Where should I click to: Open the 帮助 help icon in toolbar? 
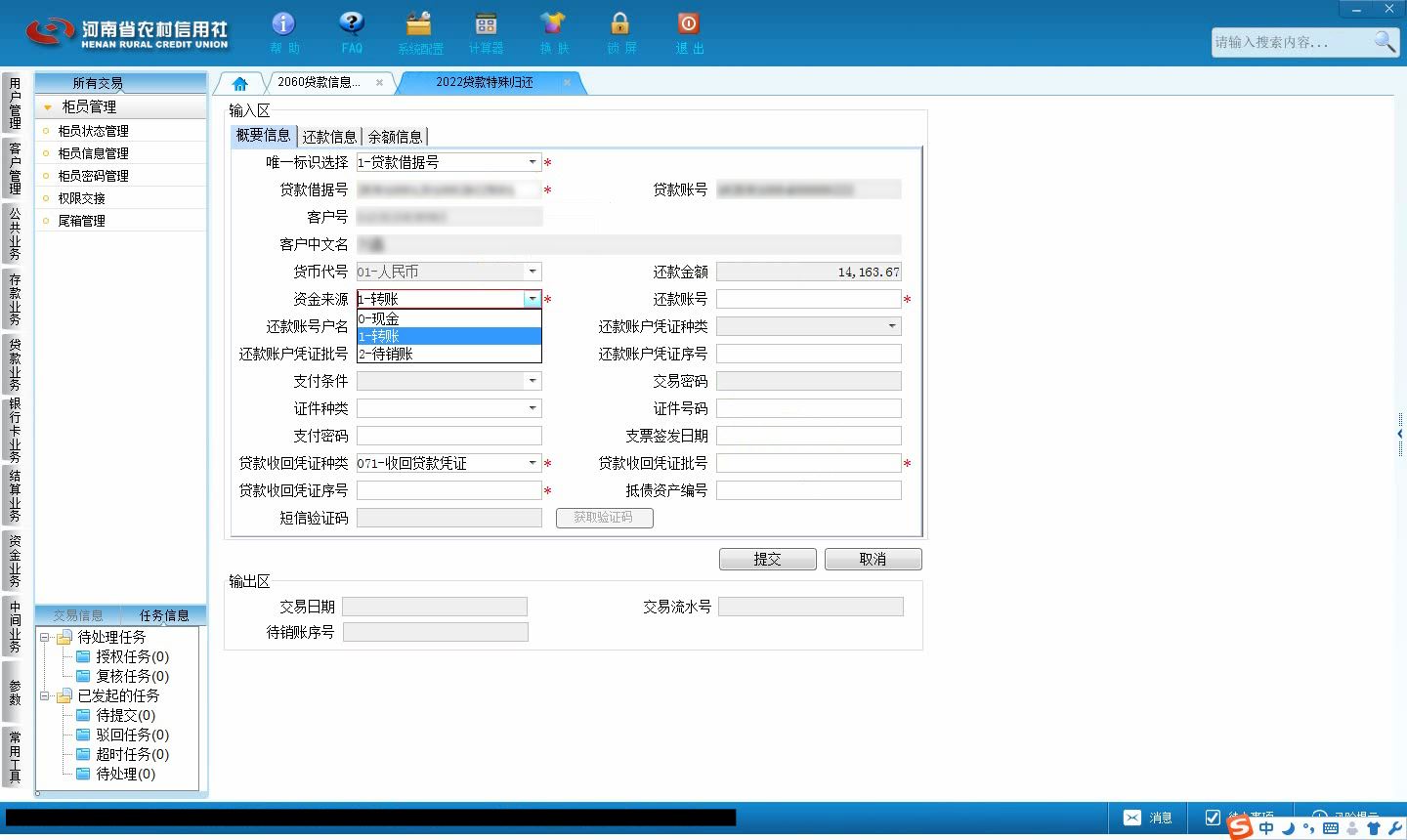click(x=283, y=24)
